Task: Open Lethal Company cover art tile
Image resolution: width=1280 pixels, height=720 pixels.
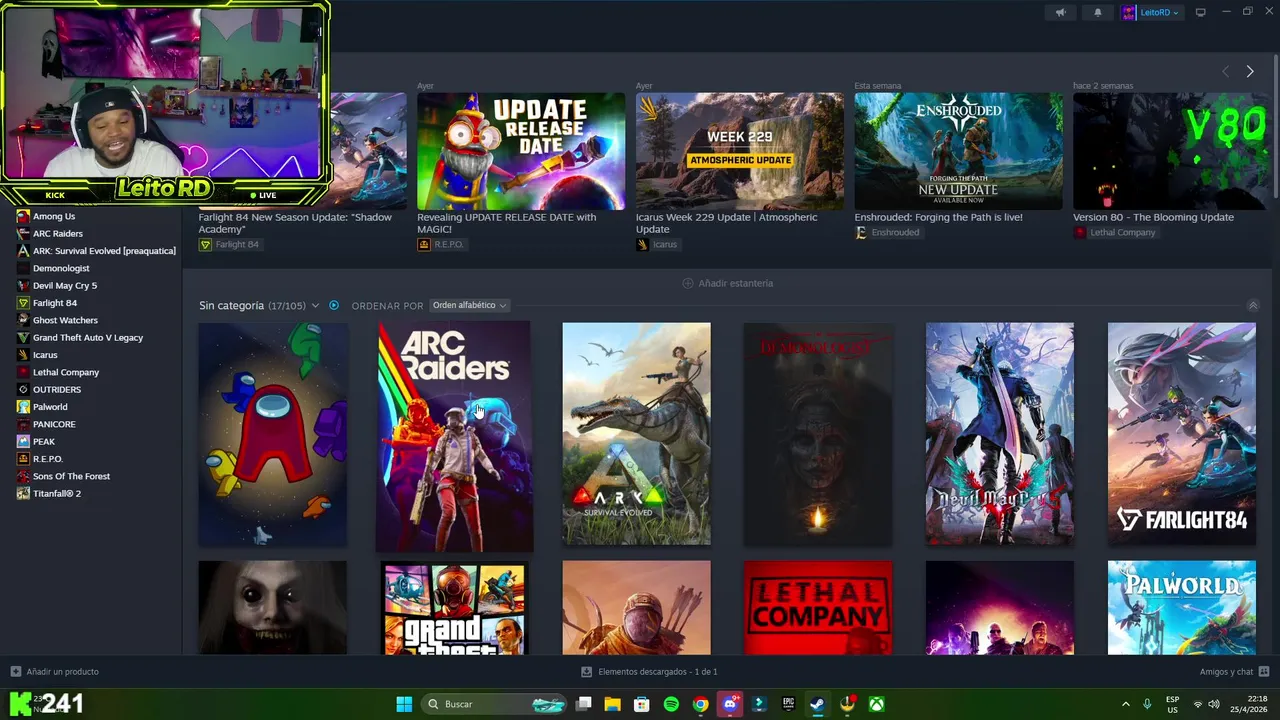Action: pos(818,608)
